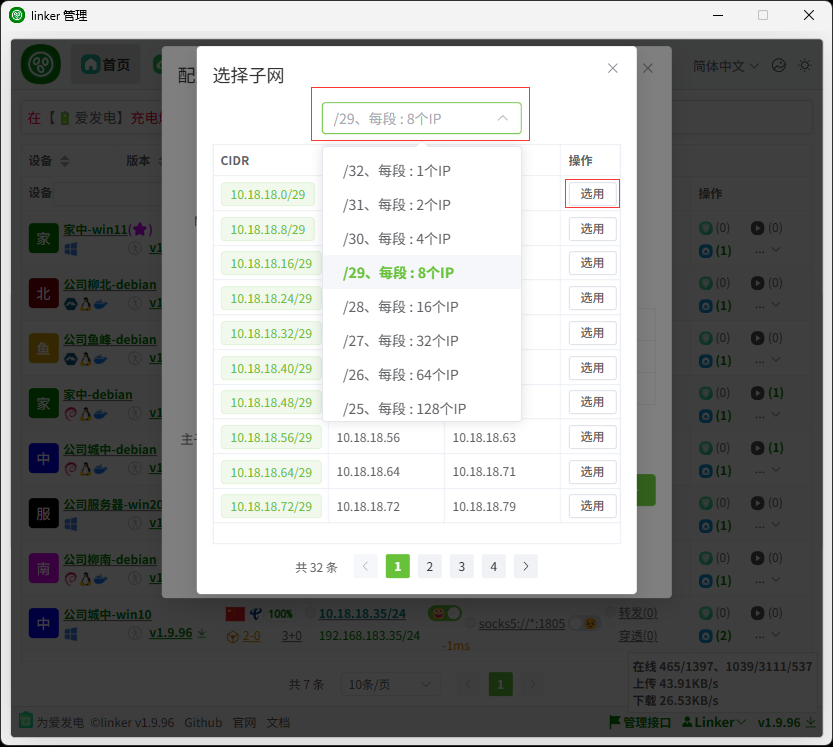The image size is (833, 747).
Task: Click 选用 for subnet 10.18.18.8/29
Action: pos(592,229)
